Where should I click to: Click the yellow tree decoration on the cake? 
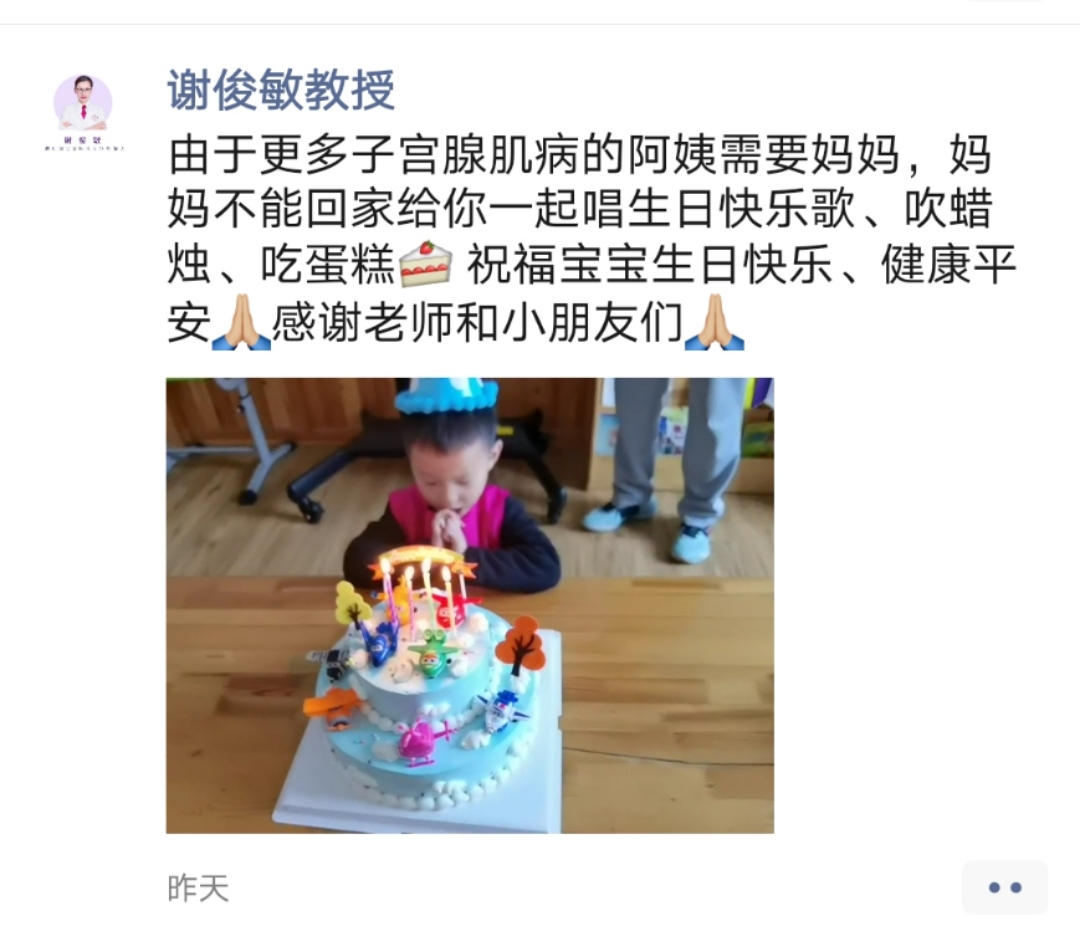[353, 604]
